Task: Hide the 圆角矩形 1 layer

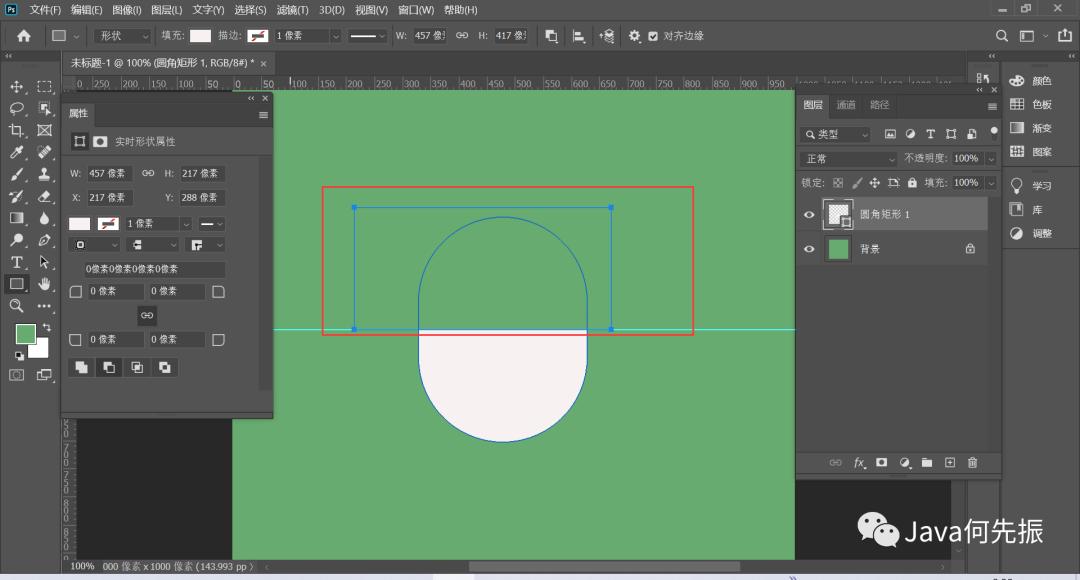Action: (x=809, y=214)
